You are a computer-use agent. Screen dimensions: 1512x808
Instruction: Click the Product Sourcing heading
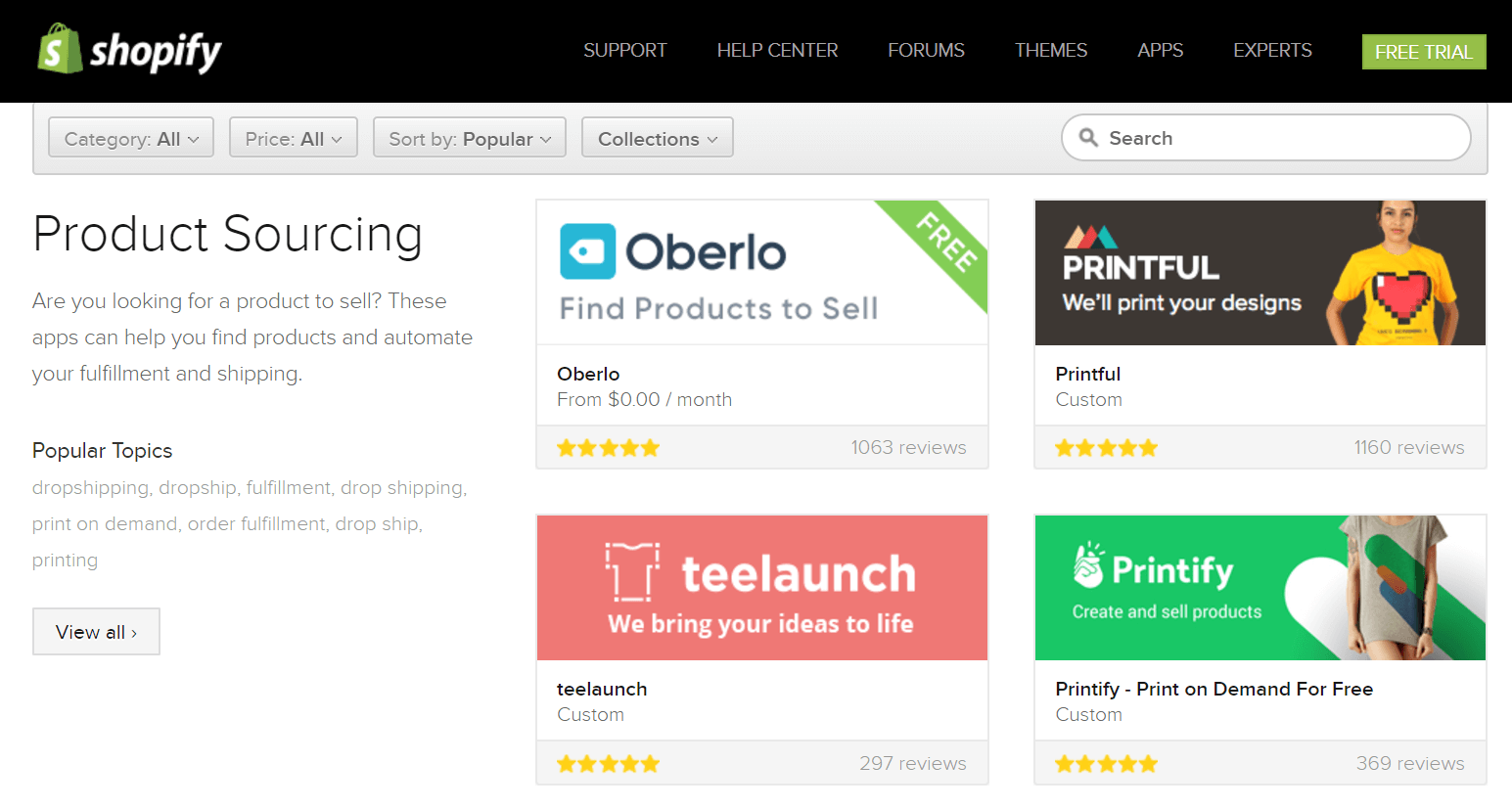(227, 235)
